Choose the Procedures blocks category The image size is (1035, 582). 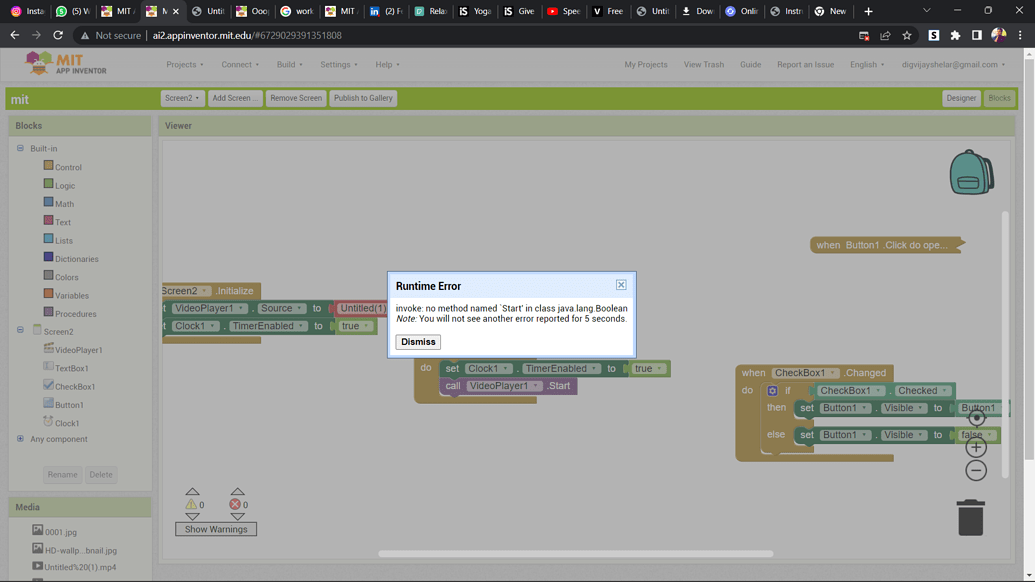coord(75,314)
